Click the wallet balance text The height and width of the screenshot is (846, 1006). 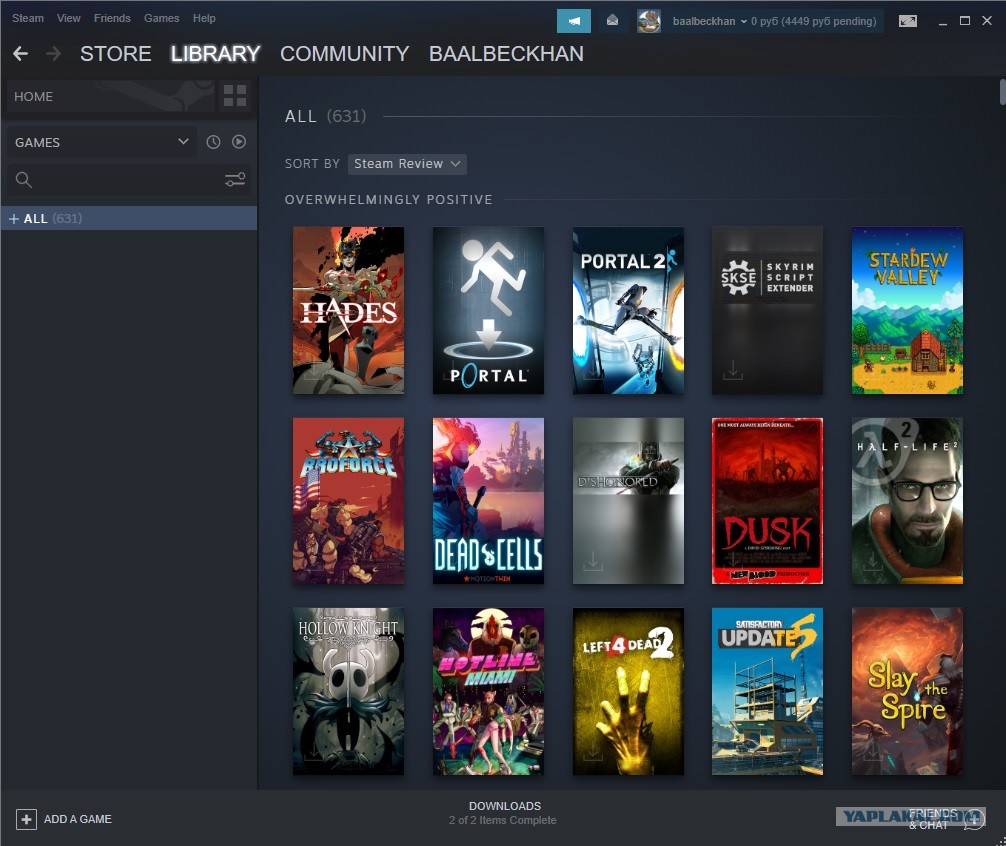coord(814,21)
